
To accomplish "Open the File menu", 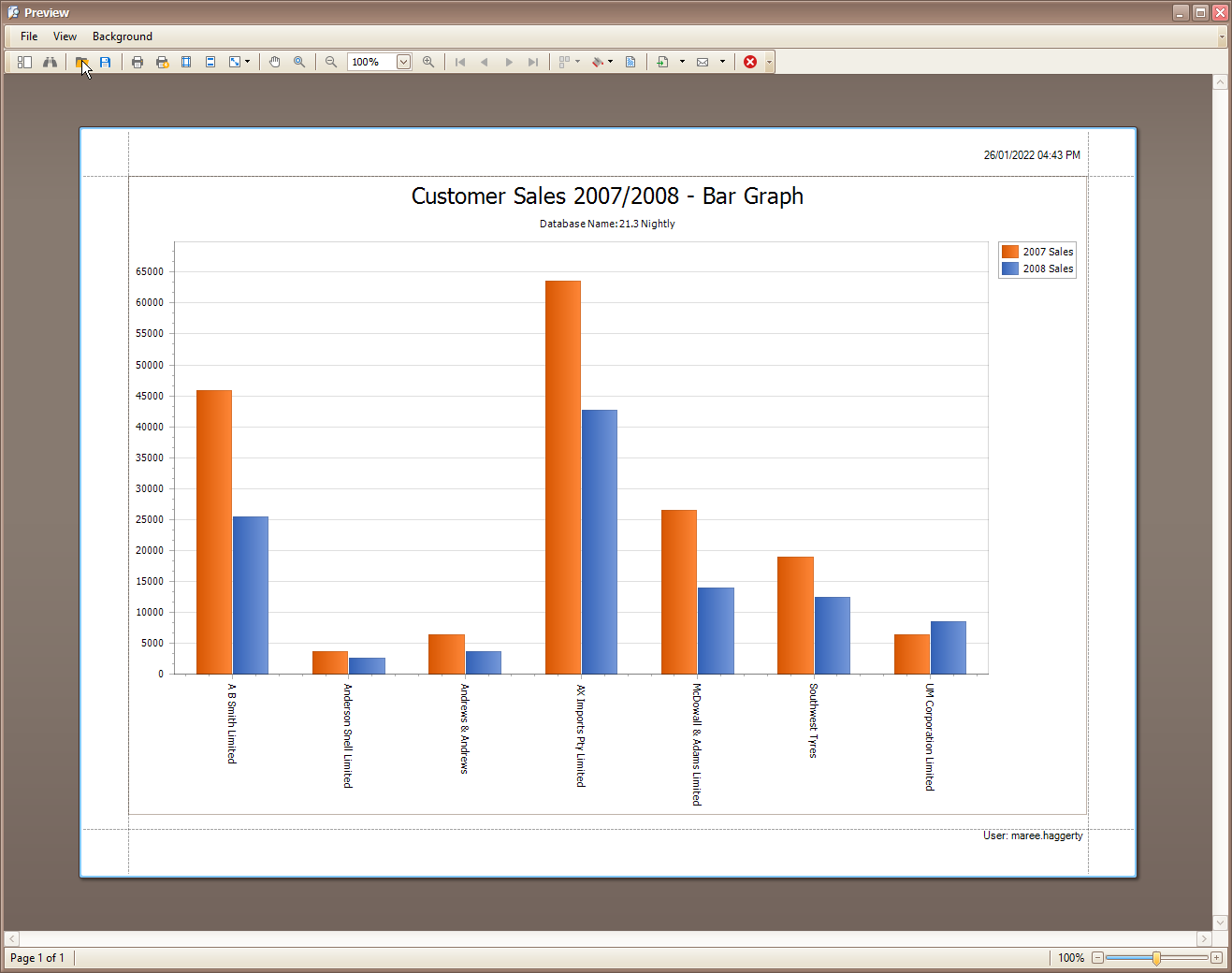I will click(x=29, y=36).
